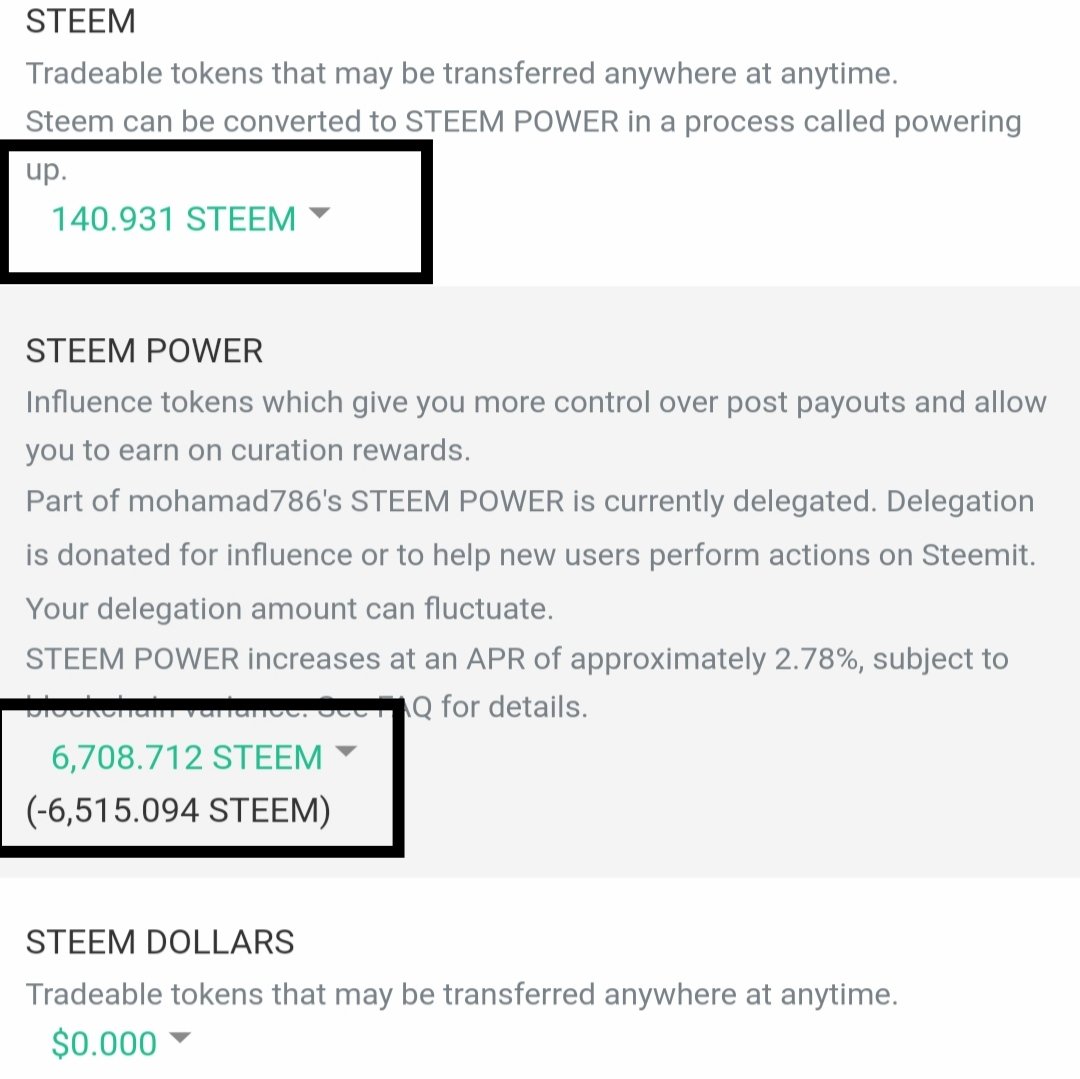Open the dropdown arrow beside $0.000
This screenshot has width=1080, height=1079.
[179, 1038]
